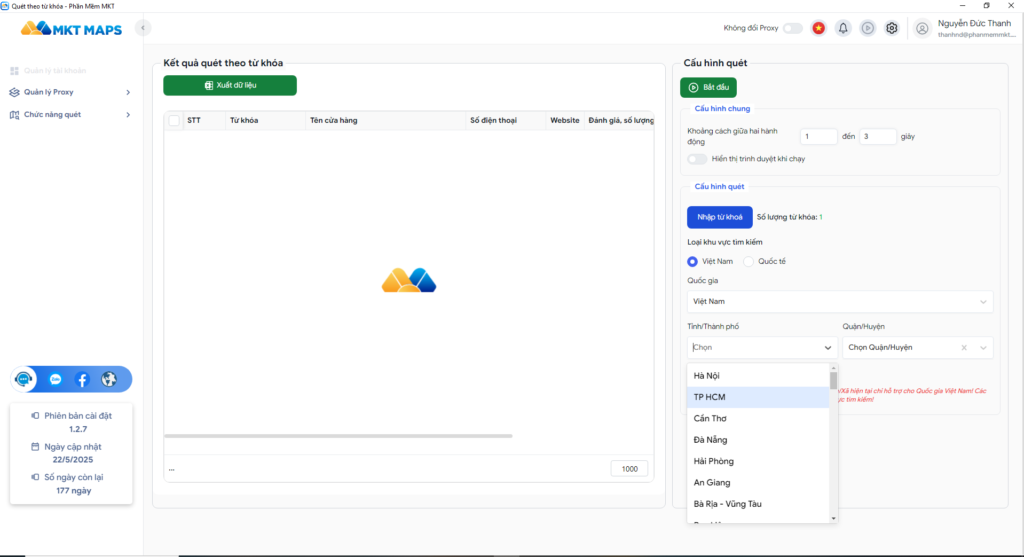Enable Hiển thị trình duyệt khi chạy

coord(697,159)
